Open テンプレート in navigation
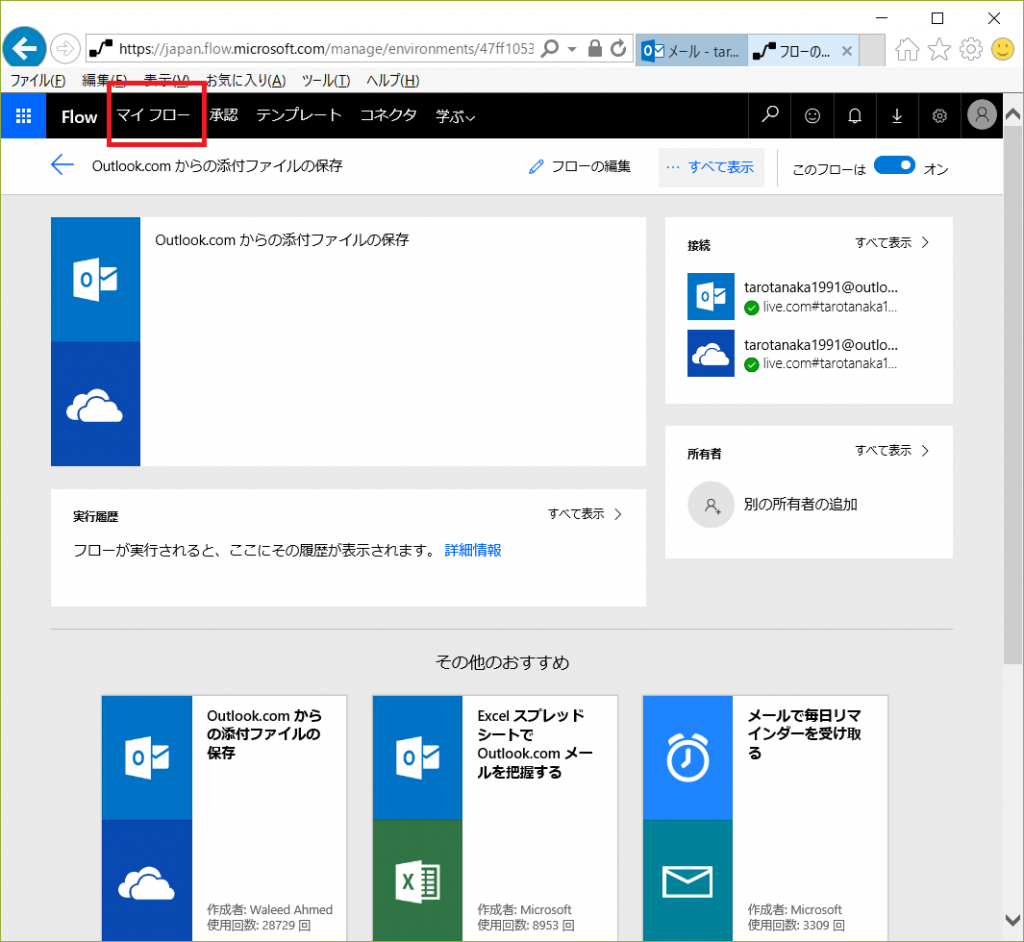The image size is (1024, 942). [x=298, y=115]
